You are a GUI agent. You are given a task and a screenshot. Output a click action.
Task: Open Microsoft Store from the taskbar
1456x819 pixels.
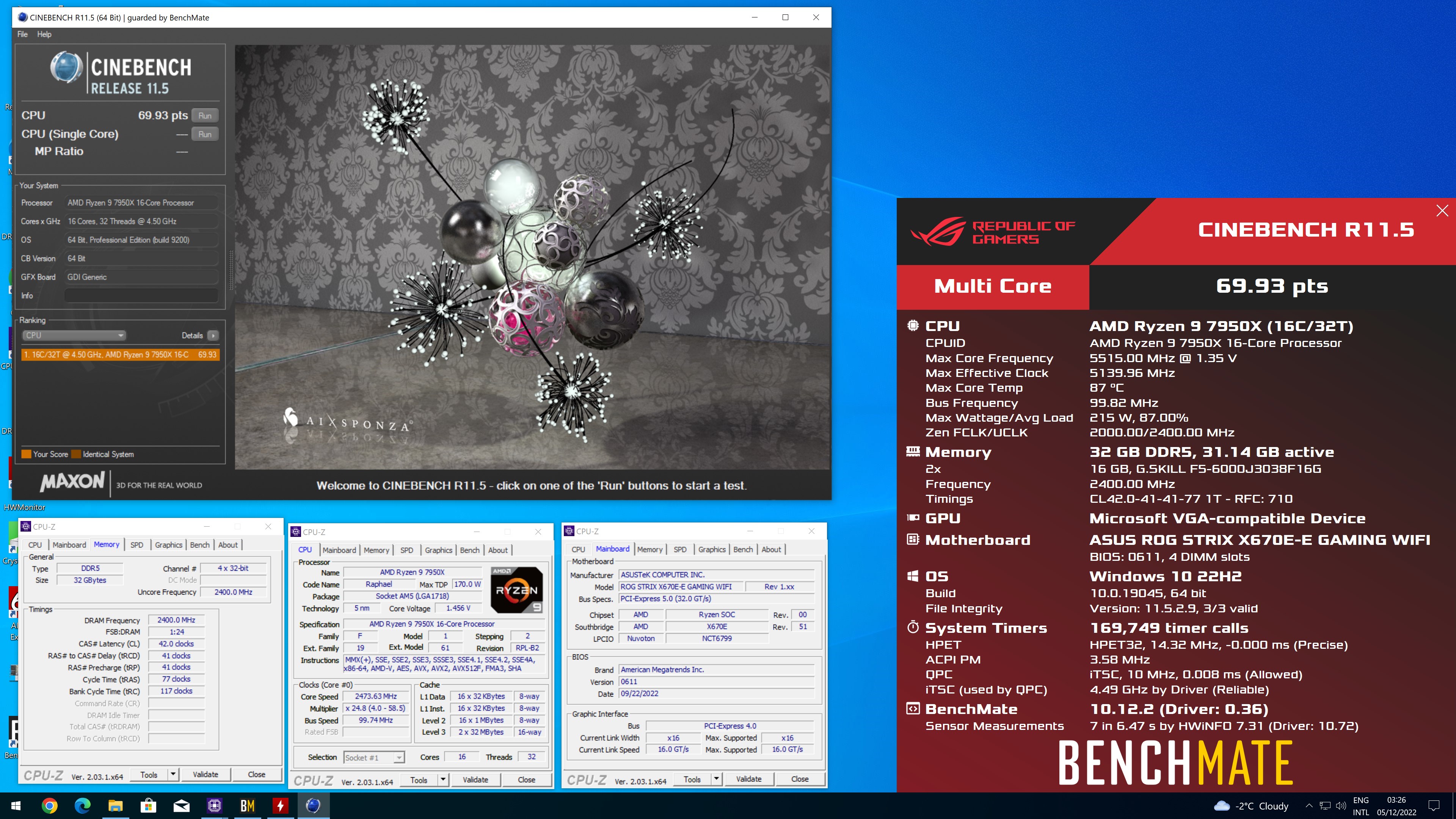tap(148, 805)
